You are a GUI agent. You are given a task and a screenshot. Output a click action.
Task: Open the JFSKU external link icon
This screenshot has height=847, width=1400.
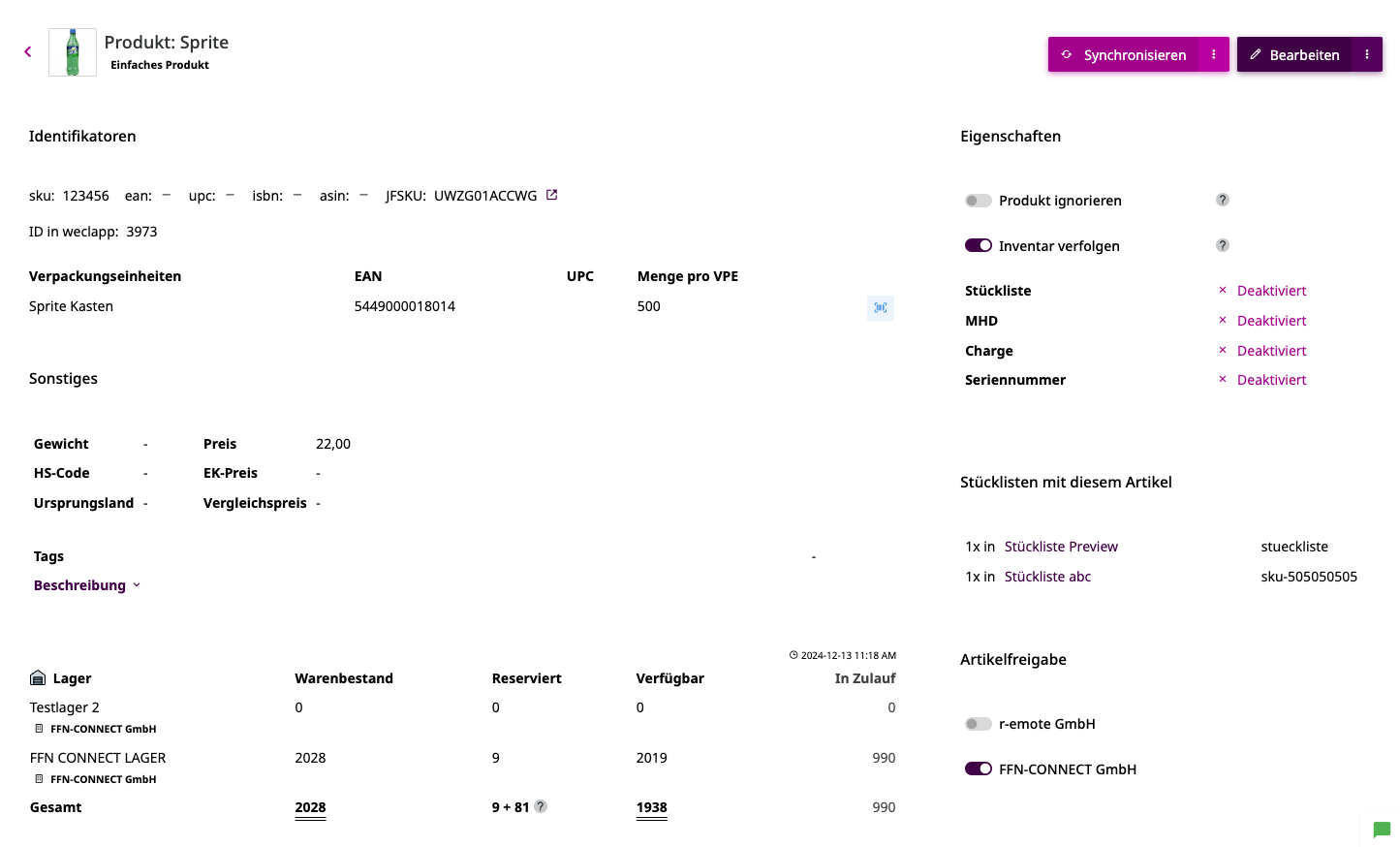click(552, 195)
